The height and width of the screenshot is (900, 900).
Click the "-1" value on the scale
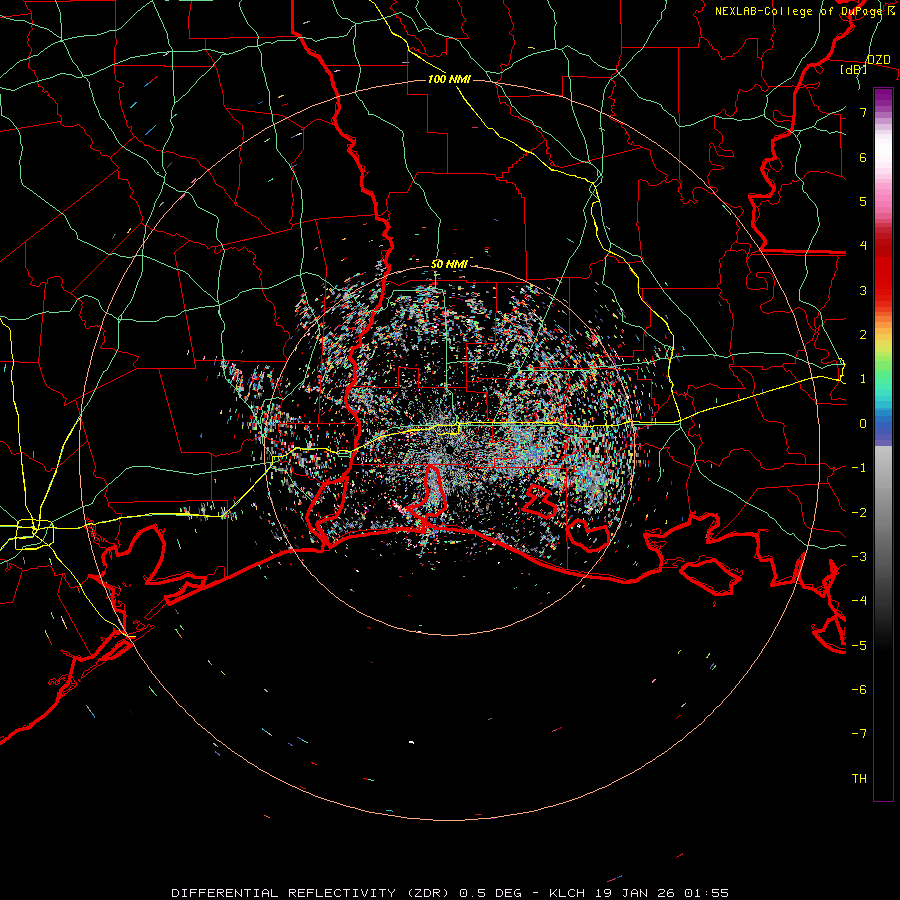(x=859, y=468)
